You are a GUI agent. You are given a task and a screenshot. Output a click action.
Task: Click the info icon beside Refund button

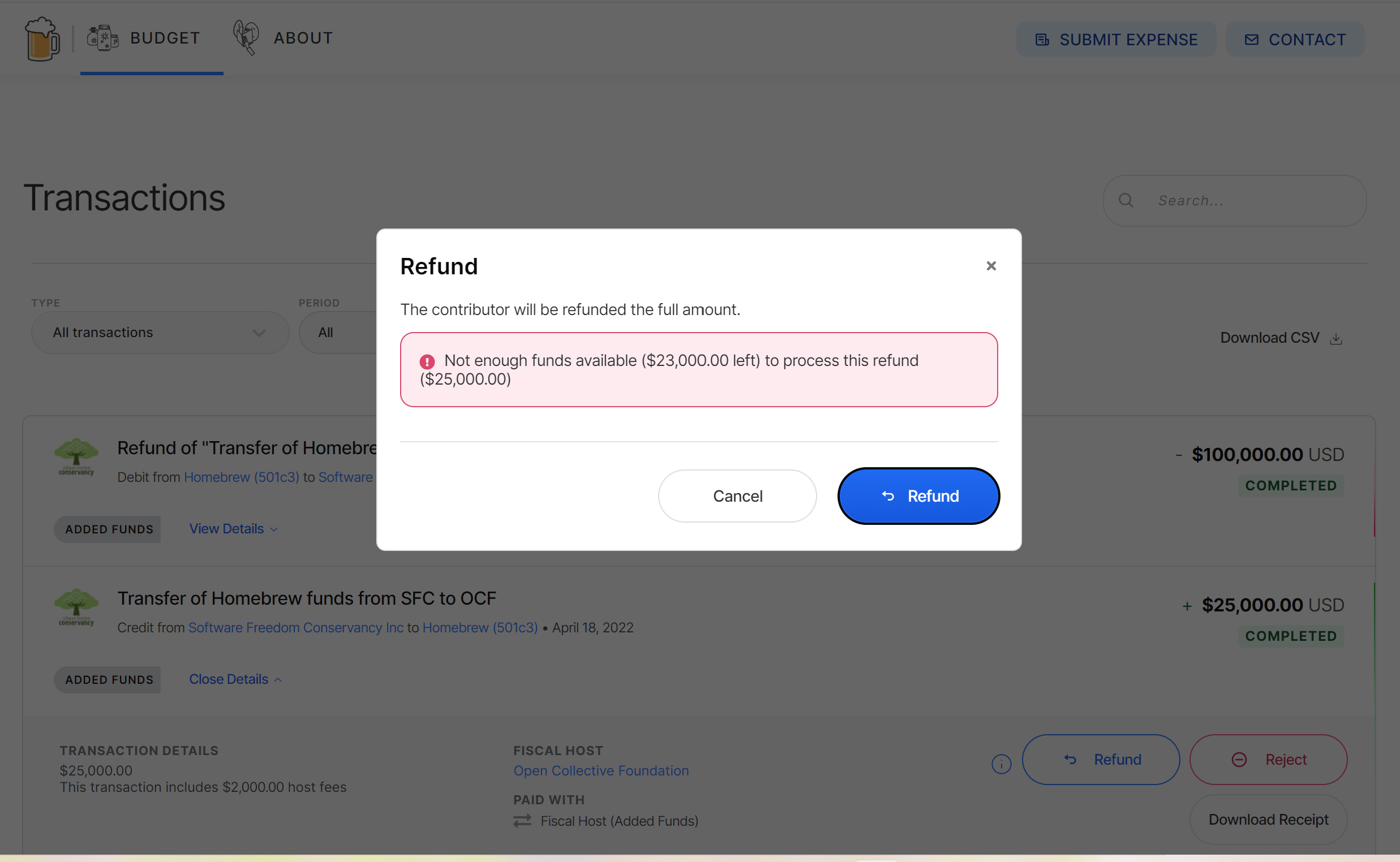pyautogui.click(x=1001, y=764)
